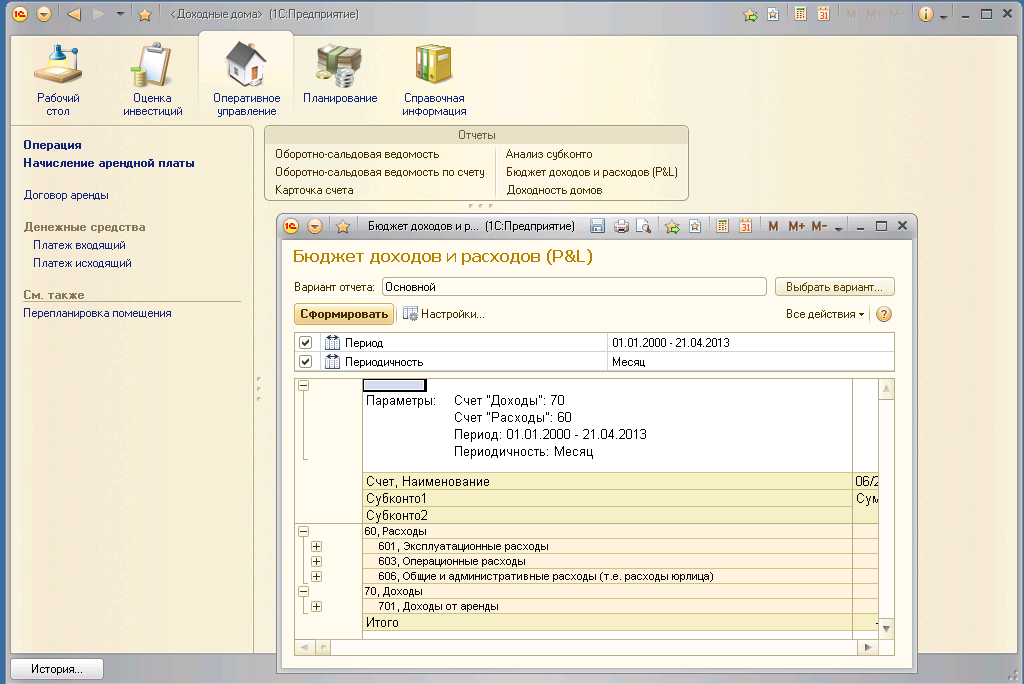The height and width of the screenshot is (684, 1024).
Task: Uncheck the Период checkbox
Action: tap(306, 343)
